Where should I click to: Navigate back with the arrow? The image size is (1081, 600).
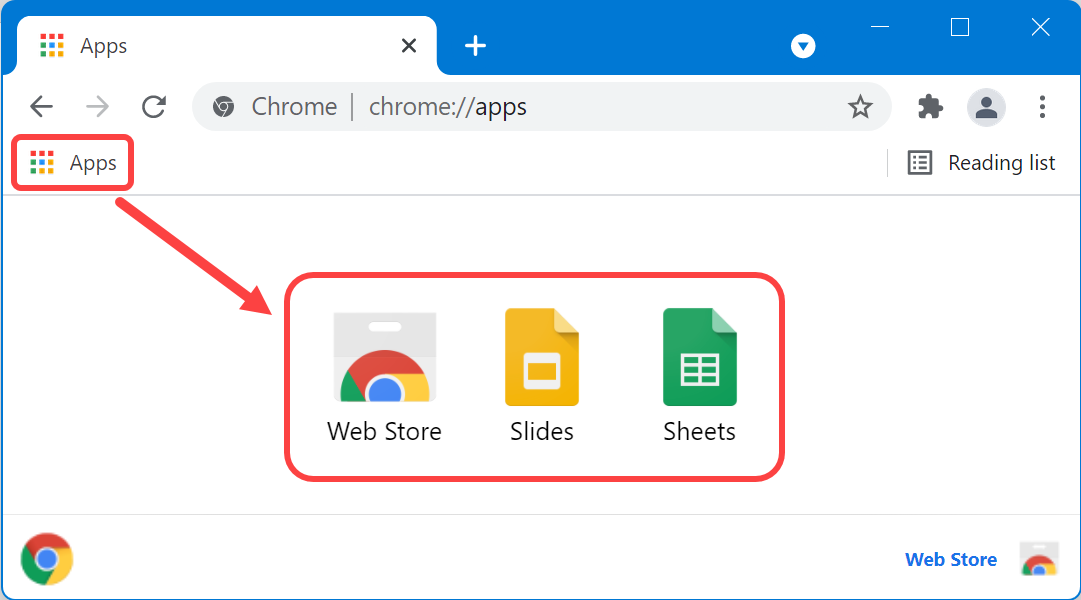point(40,106)
